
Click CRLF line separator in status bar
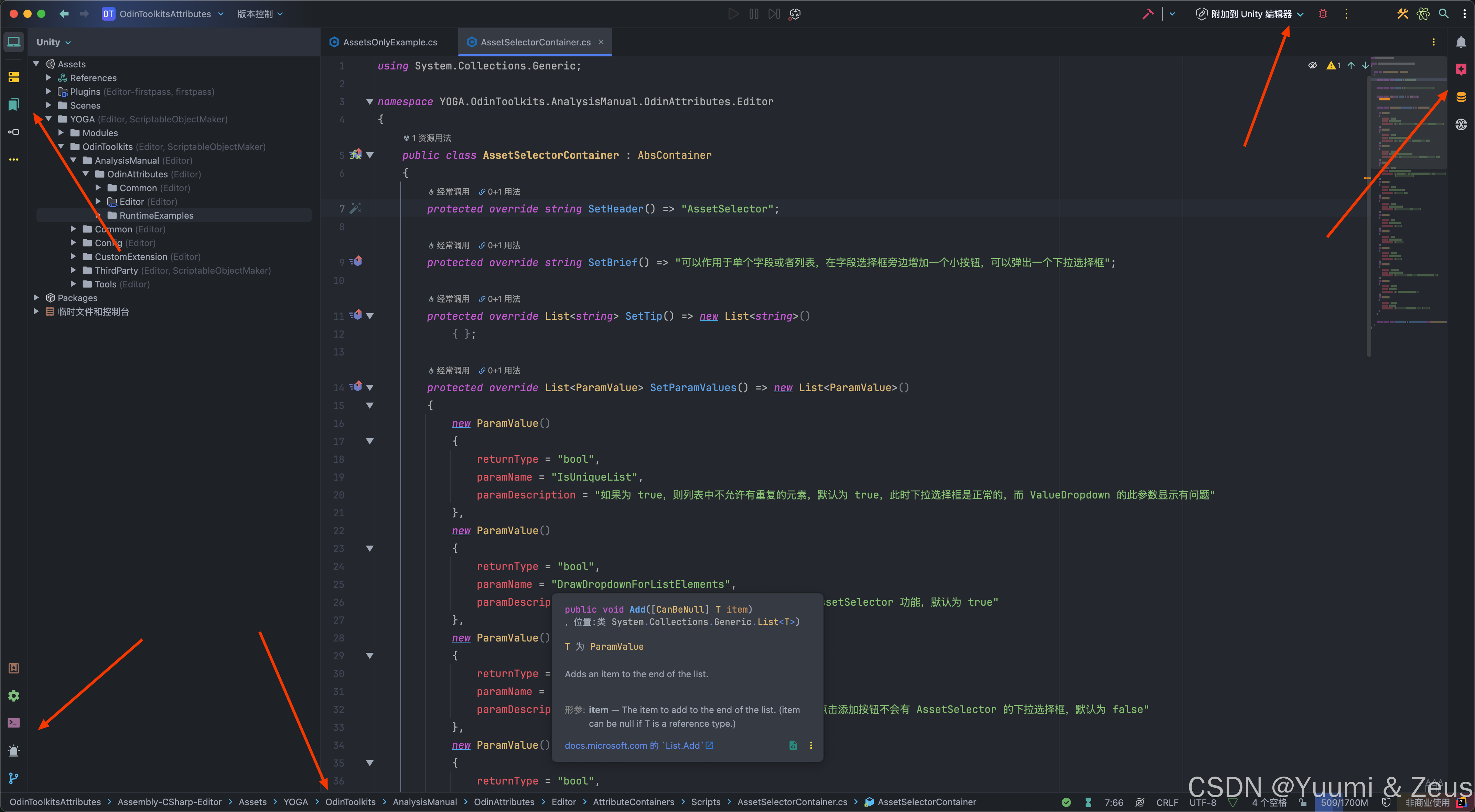point(1167,802)
